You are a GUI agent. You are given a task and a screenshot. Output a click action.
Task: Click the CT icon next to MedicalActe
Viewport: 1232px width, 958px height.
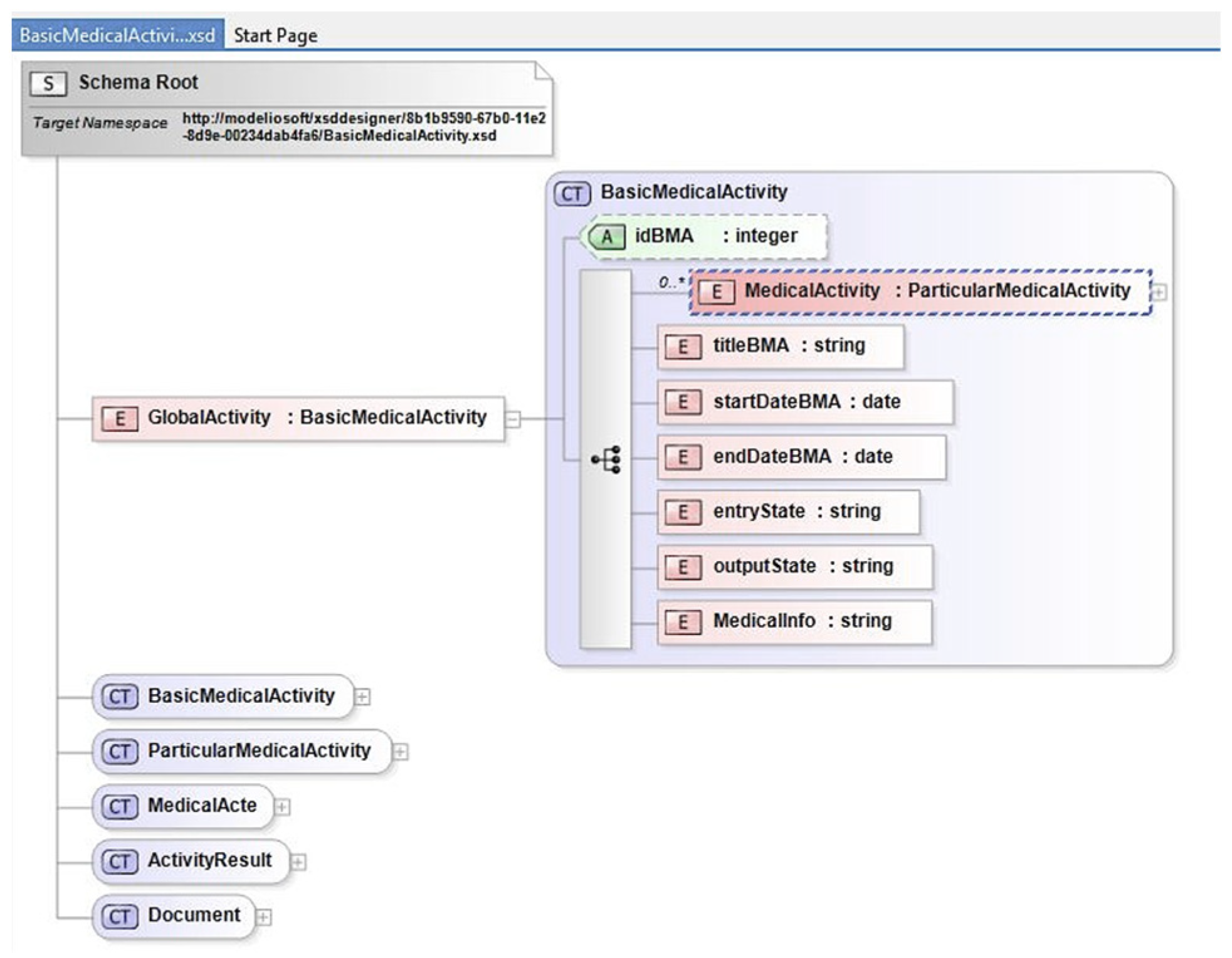point(119,806)
